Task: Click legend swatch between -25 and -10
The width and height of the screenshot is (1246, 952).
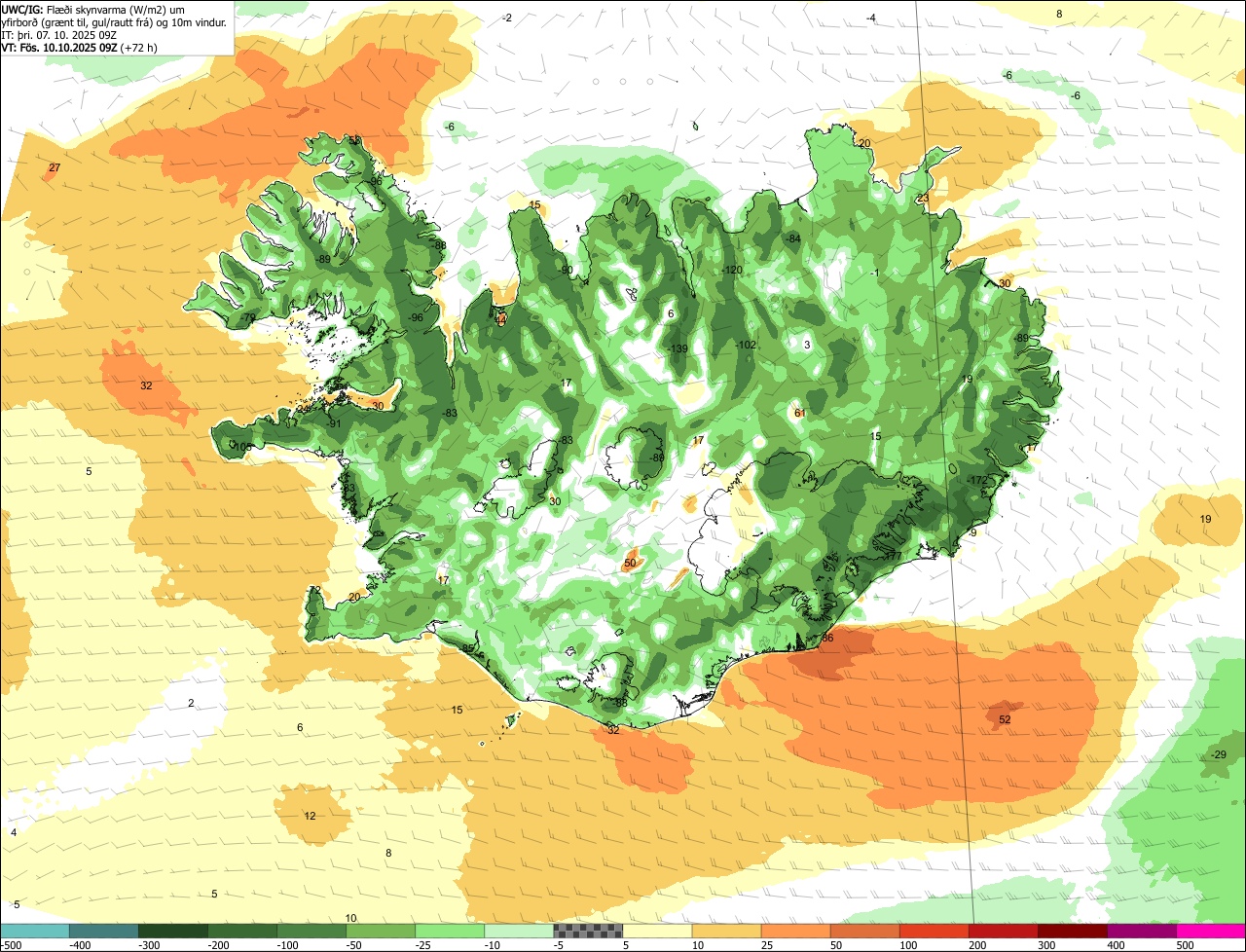Action: (450, 932)
